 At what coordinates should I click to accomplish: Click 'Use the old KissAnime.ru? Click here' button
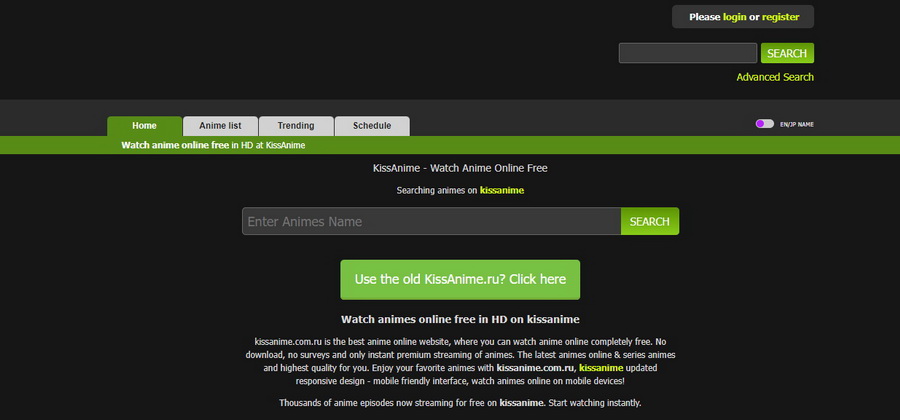460,280
